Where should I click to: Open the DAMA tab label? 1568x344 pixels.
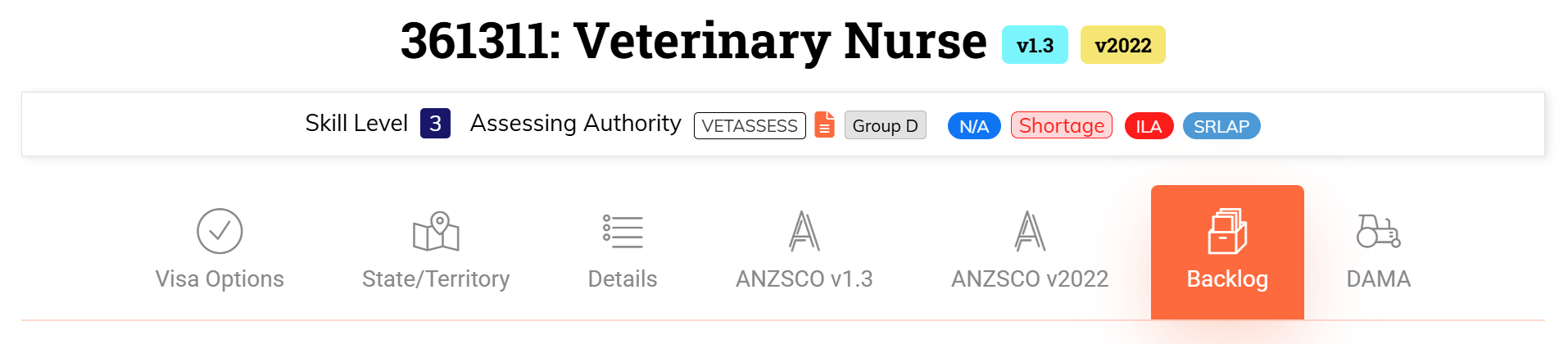click(x=1379, y=279)
